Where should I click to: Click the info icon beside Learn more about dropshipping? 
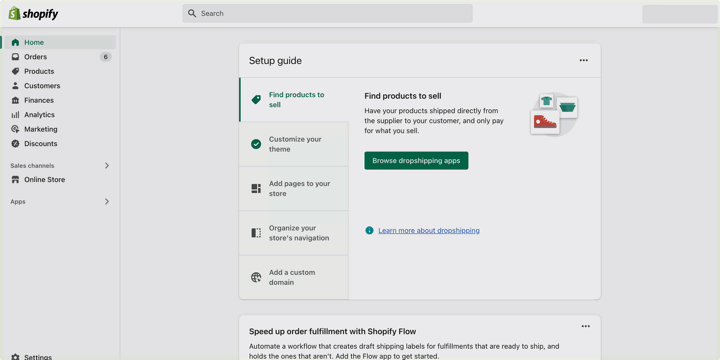tap(369, 231)
